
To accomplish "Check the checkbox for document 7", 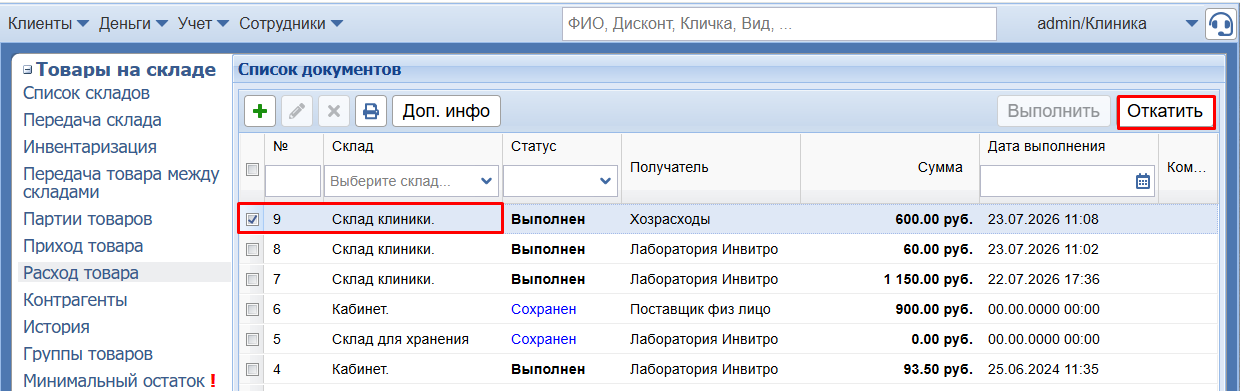I will pos(253,279).
